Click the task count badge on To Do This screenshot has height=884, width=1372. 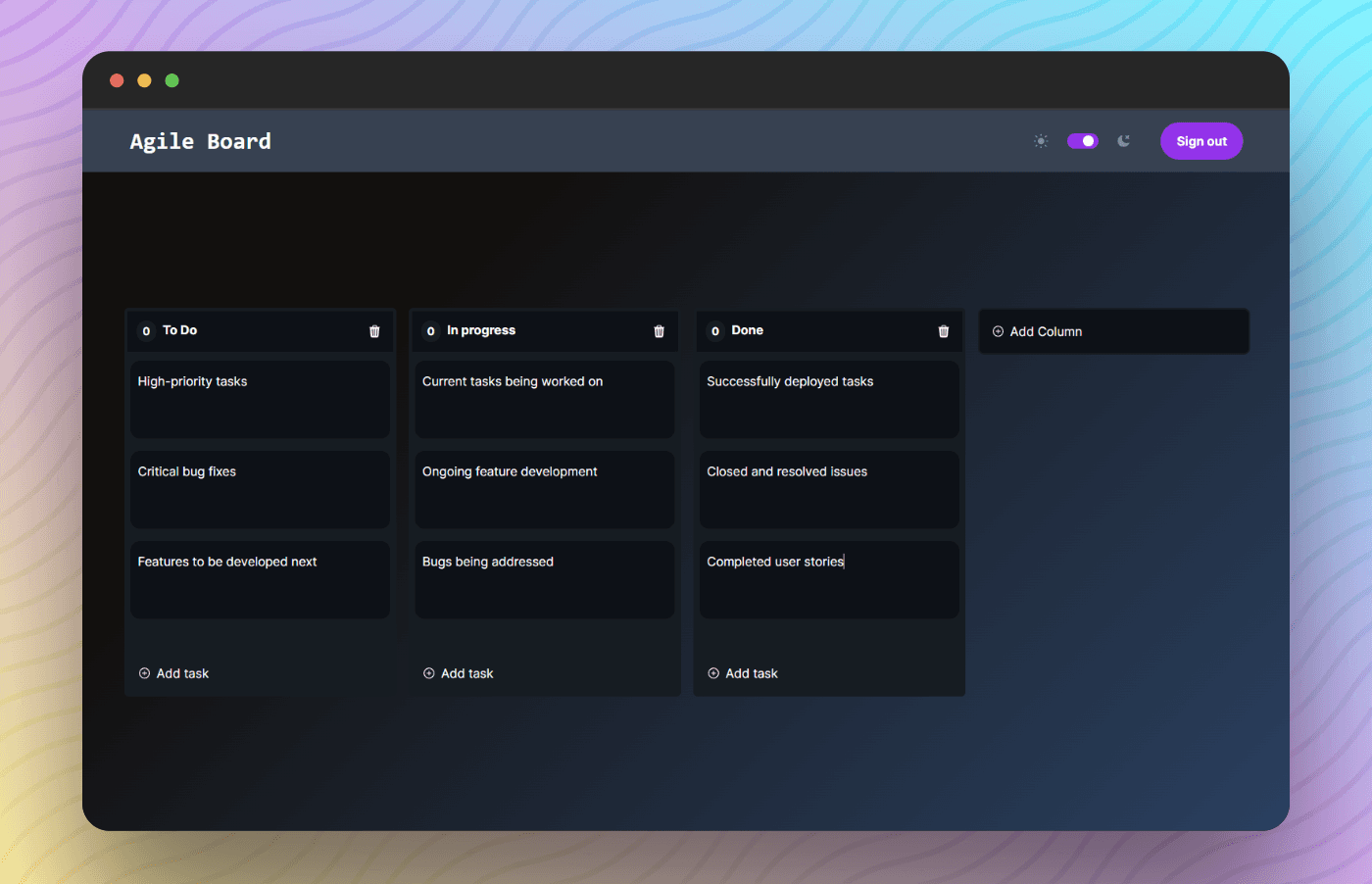click(147, 331)
